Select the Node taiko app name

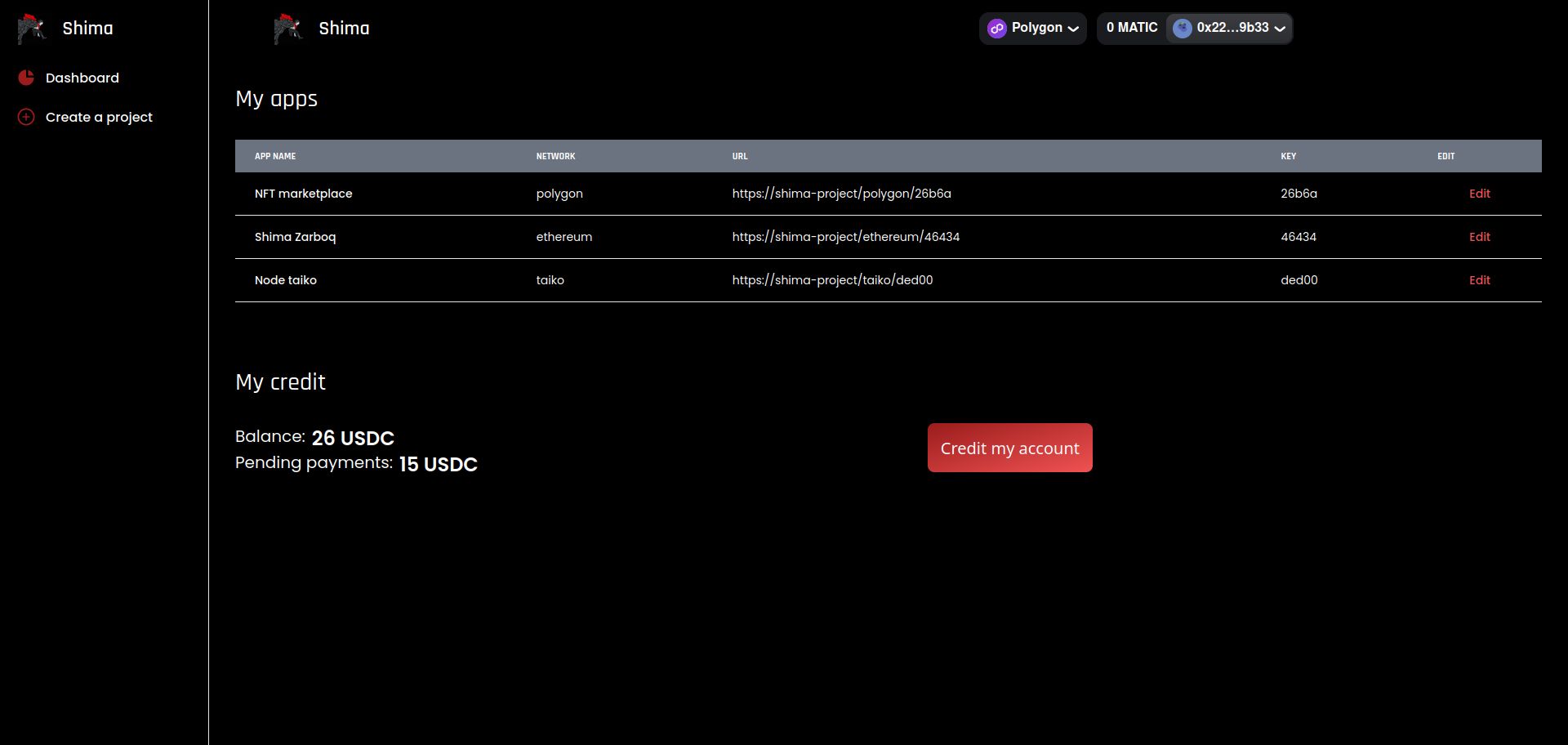point(285,280)
